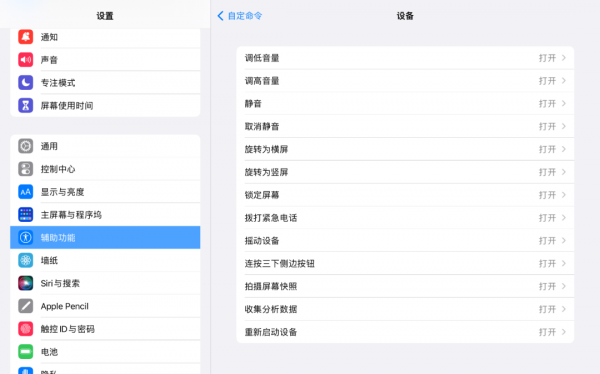
Task: Click the 设备 page title
Action: coord(405,16)
